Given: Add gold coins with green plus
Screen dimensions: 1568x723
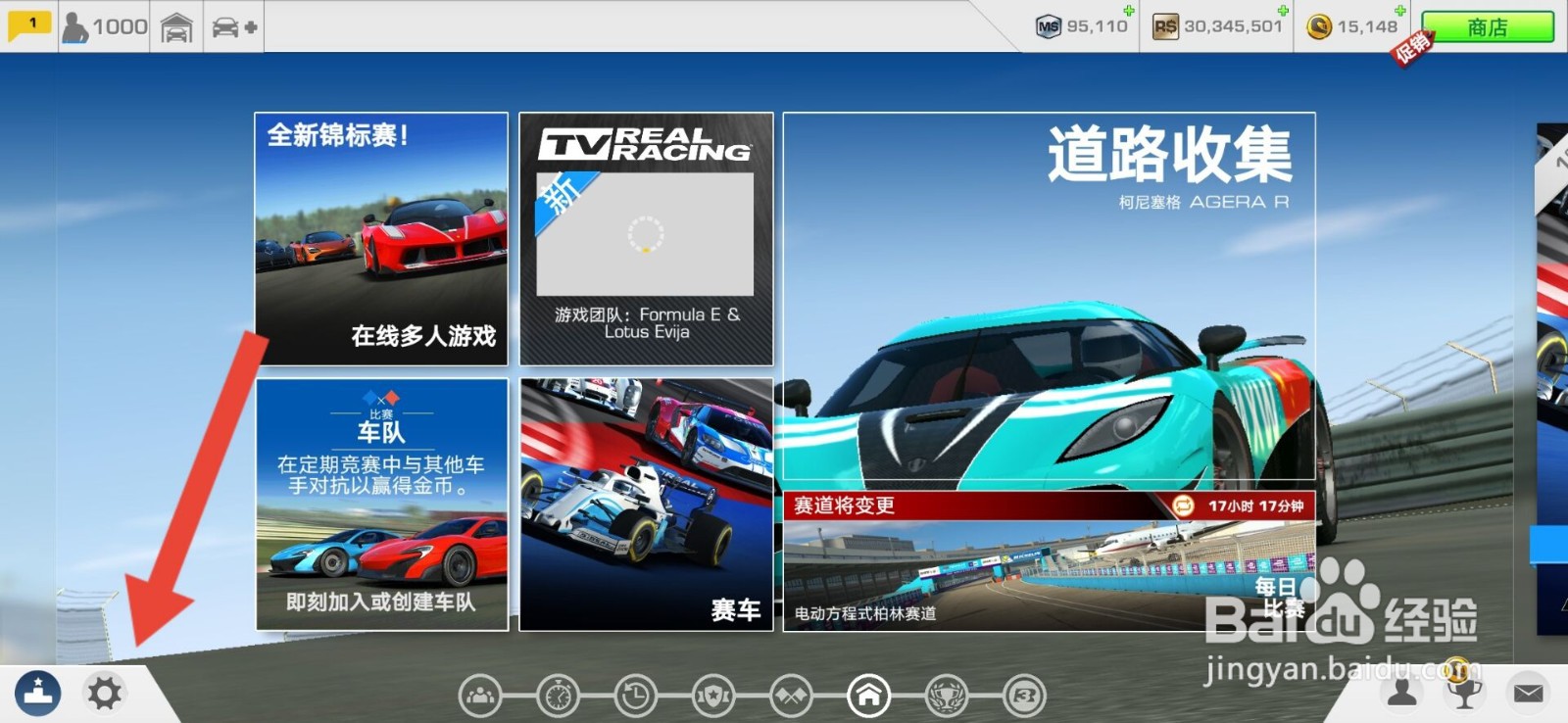Looking at the screenshot, I should tap(1400, 11).
